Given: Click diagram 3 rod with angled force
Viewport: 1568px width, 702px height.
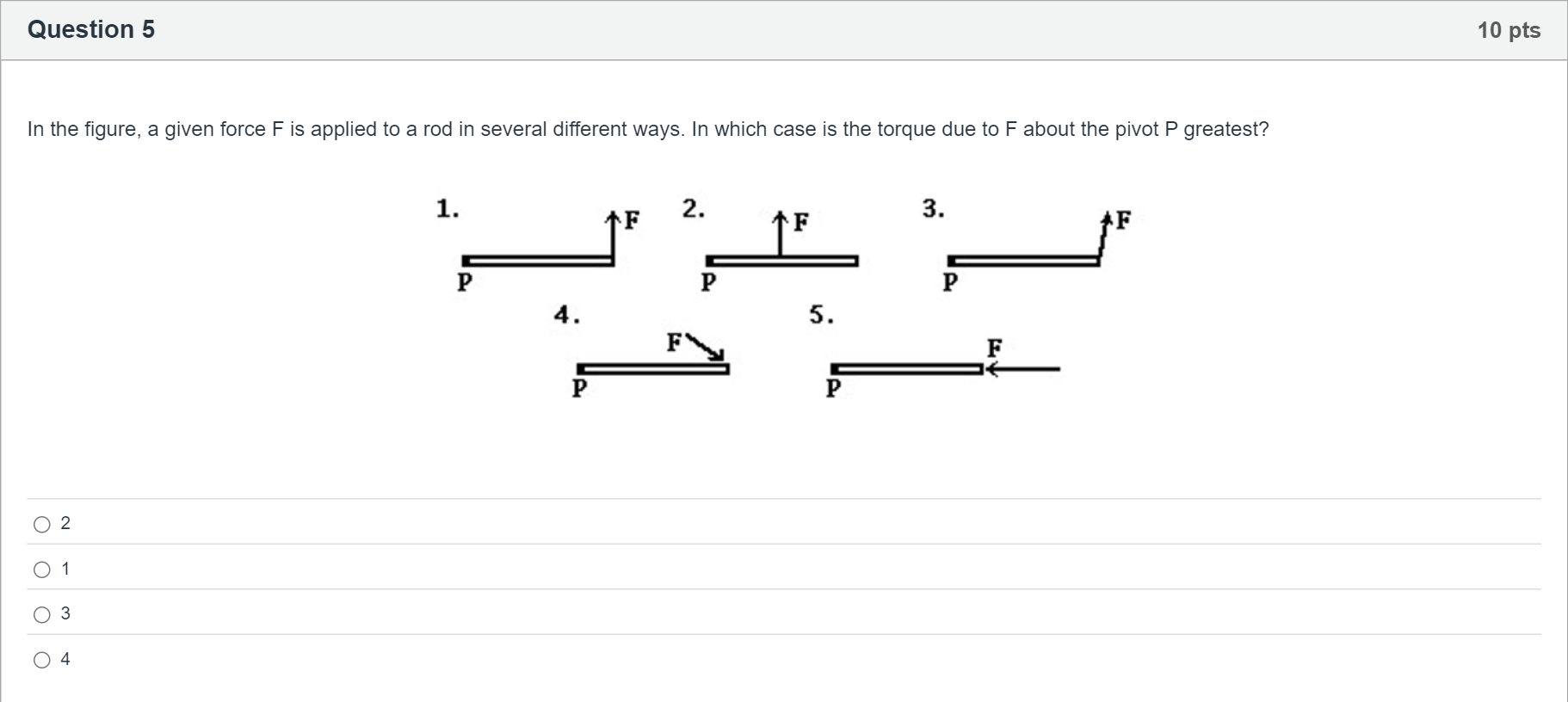Looking at the screenshot, I should pos(1023,261).
